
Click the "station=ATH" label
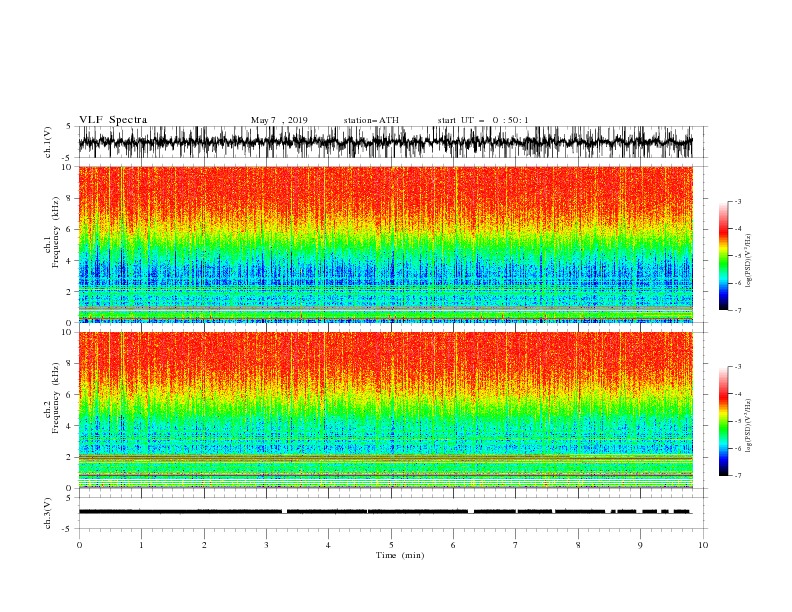click(371, 120)
